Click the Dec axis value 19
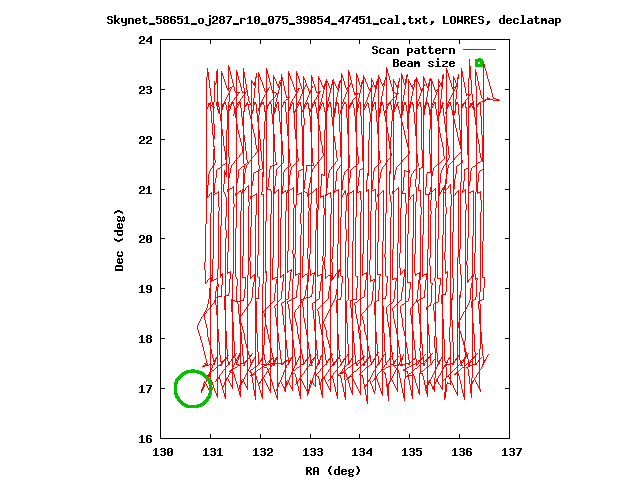 point(146,289)
